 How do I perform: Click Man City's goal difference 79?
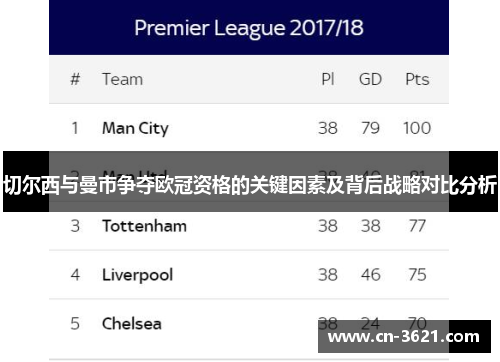coord(370,128)
